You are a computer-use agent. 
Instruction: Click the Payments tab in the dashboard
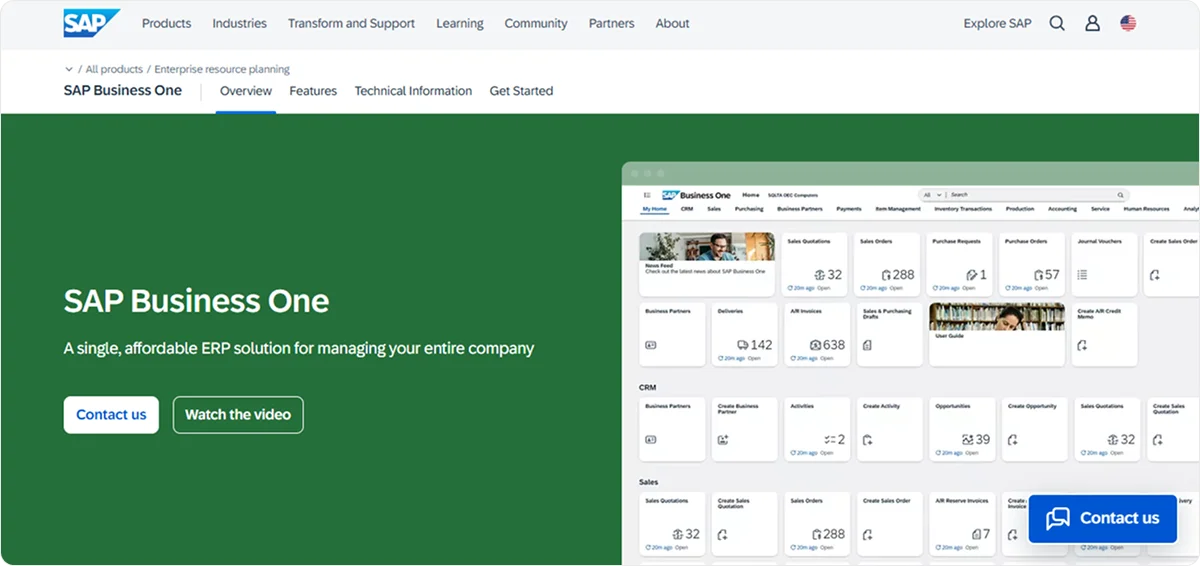(x=849, y=209)
